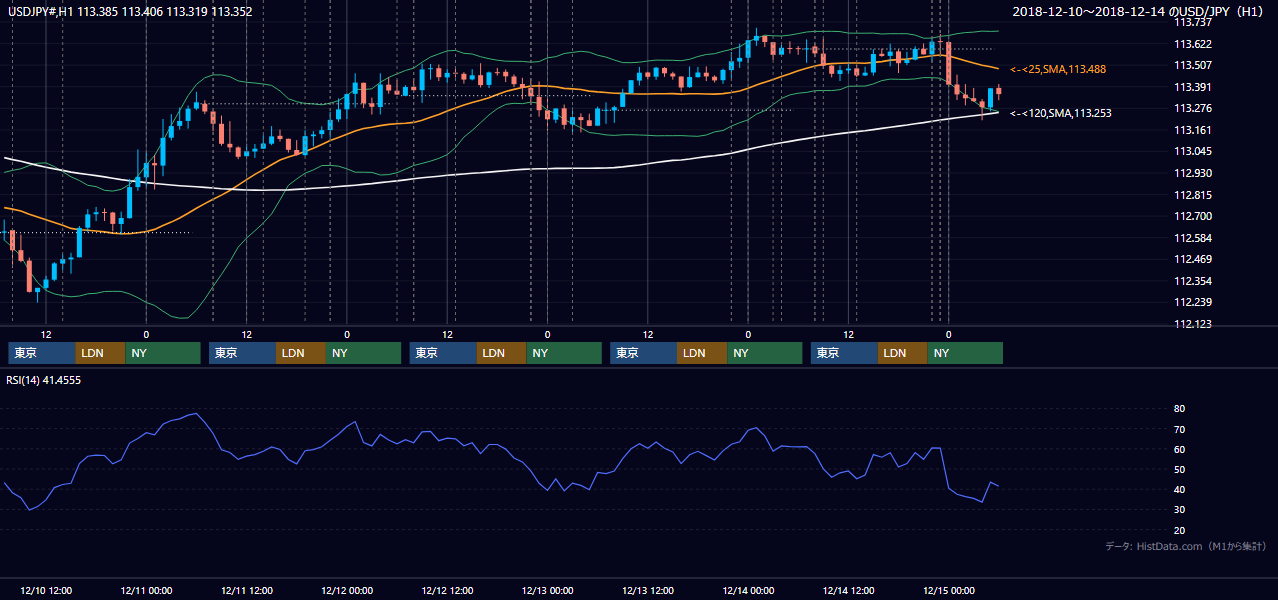The image size is (1278, 600).
Task: Click the RSI 20 level label
Action: click(x=1179, y=530)
